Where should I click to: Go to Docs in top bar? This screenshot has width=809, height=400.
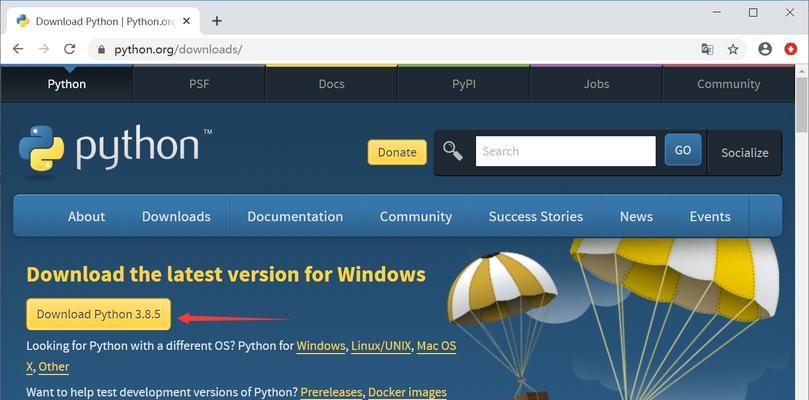pos(331,84)
